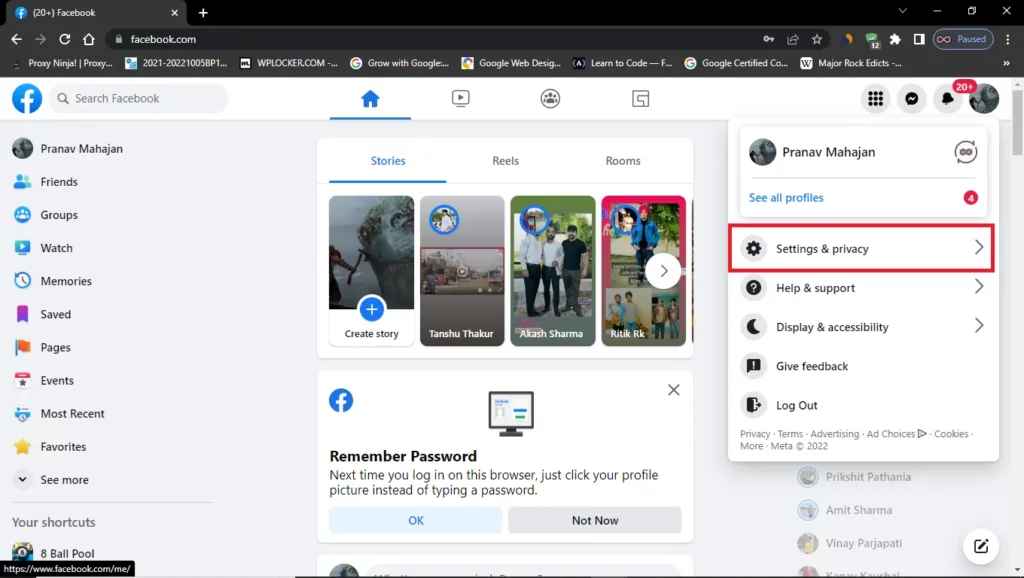Viewport: 1024px width, 578px height.
Task: Expand the Settings & privacy submenu
Action: pyautogui.click(x=861, y=248)
